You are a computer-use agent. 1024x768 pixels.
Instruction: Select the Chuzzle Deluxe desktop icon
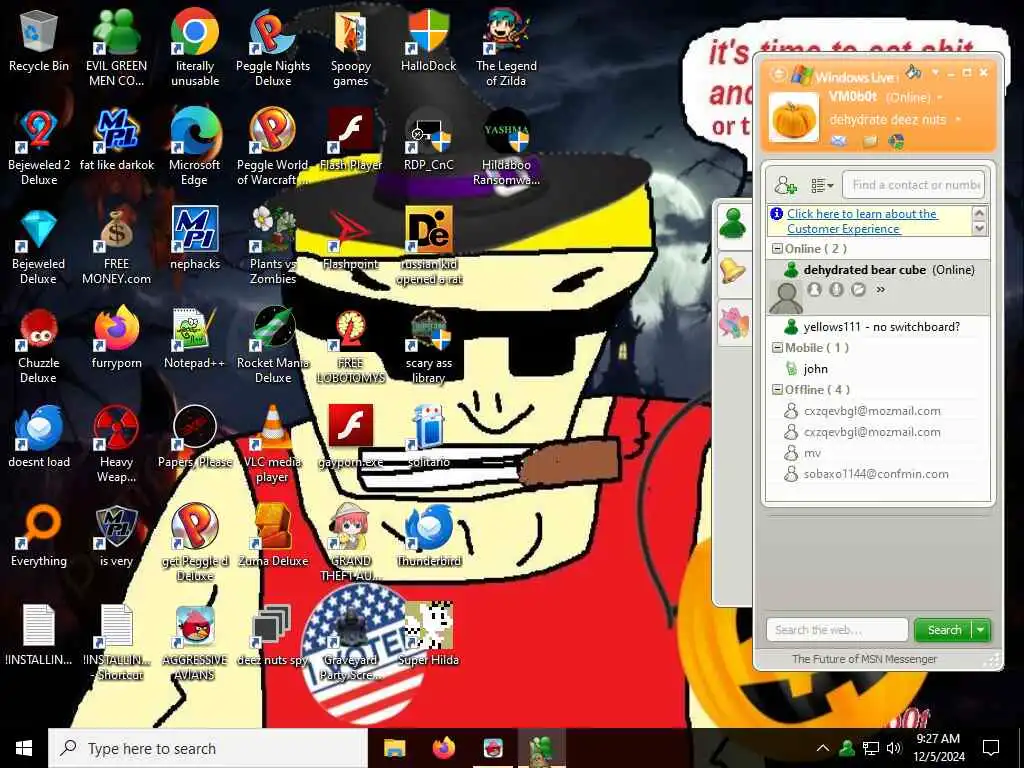click(39, 345)
